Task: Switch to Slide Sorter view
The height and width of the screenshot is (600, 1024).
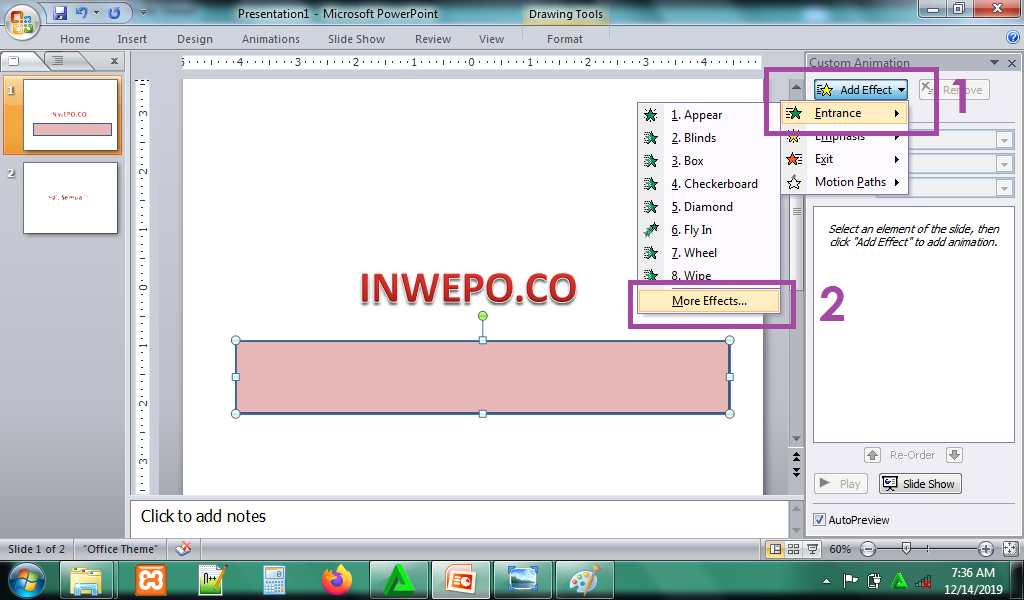Action: (x=793, y=549)
